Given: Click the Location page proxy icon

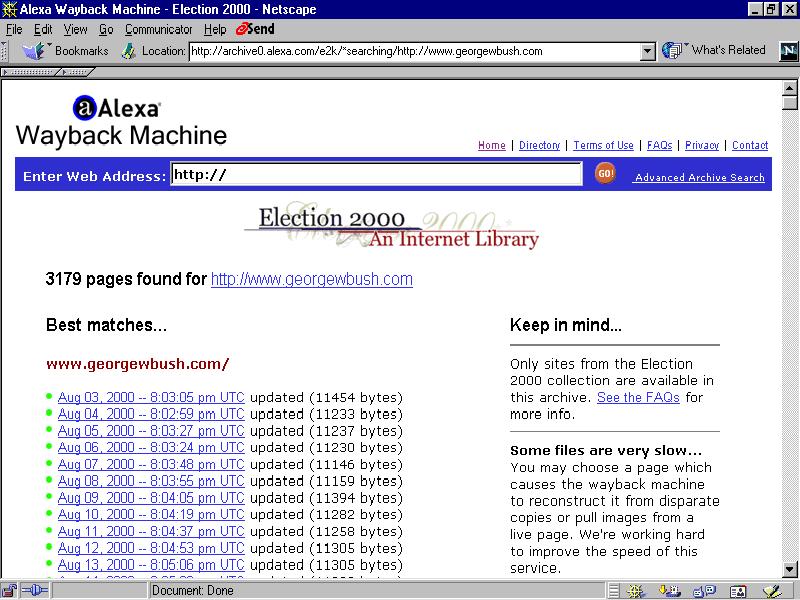Looking at the screenshot, I should click(x=129, y=51).
